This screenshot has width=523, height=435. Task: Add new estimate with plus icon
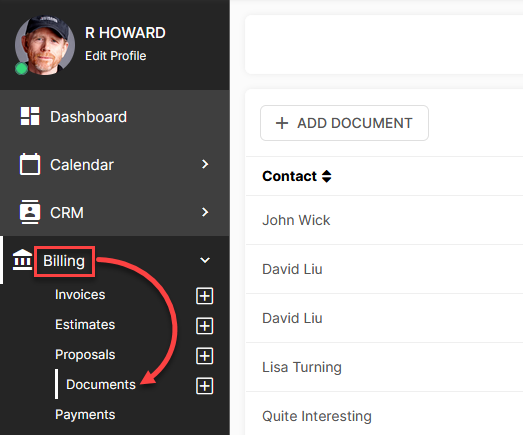[x=204, y=326]
